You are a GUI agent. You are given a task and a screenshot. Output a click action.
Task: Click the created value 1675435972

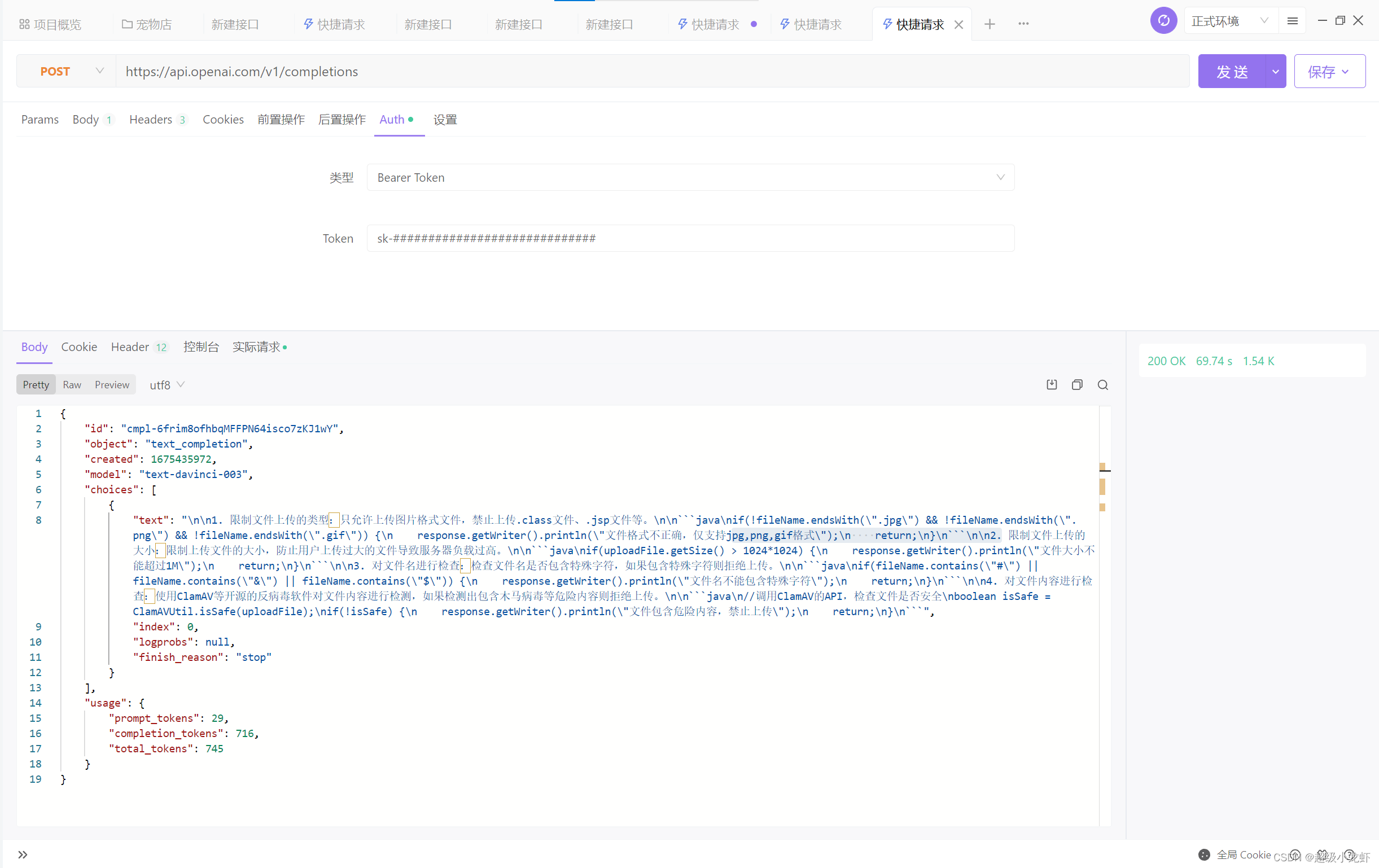[181, 459]
